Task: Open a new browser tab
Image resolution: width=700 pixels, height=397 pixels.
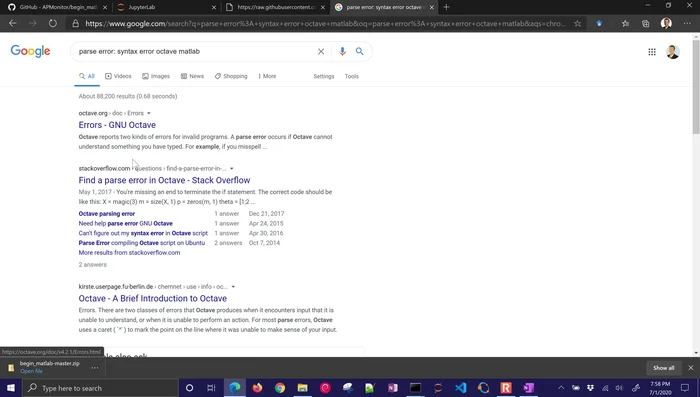Action: tap(446, 7)
